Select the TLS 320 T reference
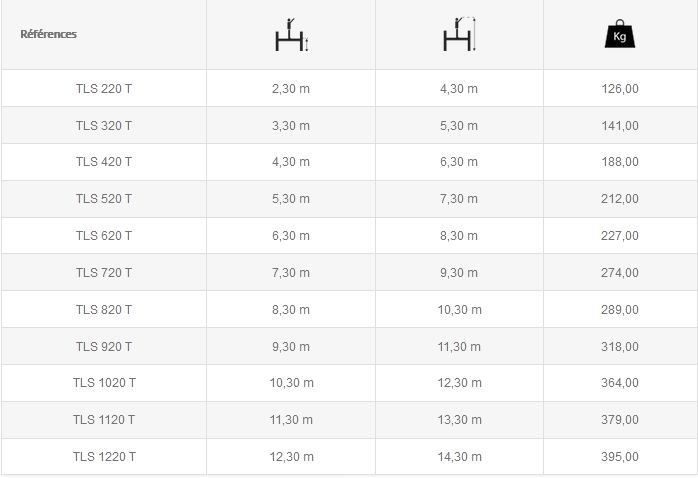Image resolution: width=698 pixels, height=478 pixels. pyautogui.click(x=104, y=126)
